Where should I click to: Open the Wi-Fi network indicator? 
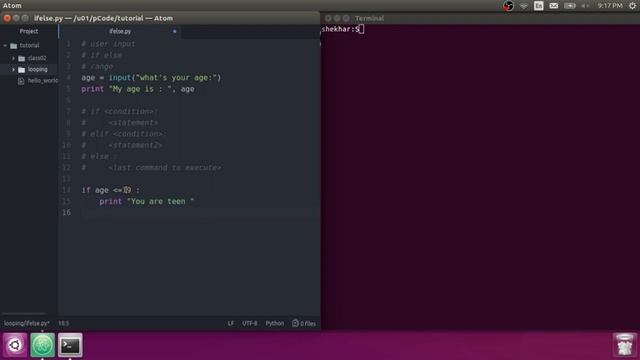pos(524,5)
